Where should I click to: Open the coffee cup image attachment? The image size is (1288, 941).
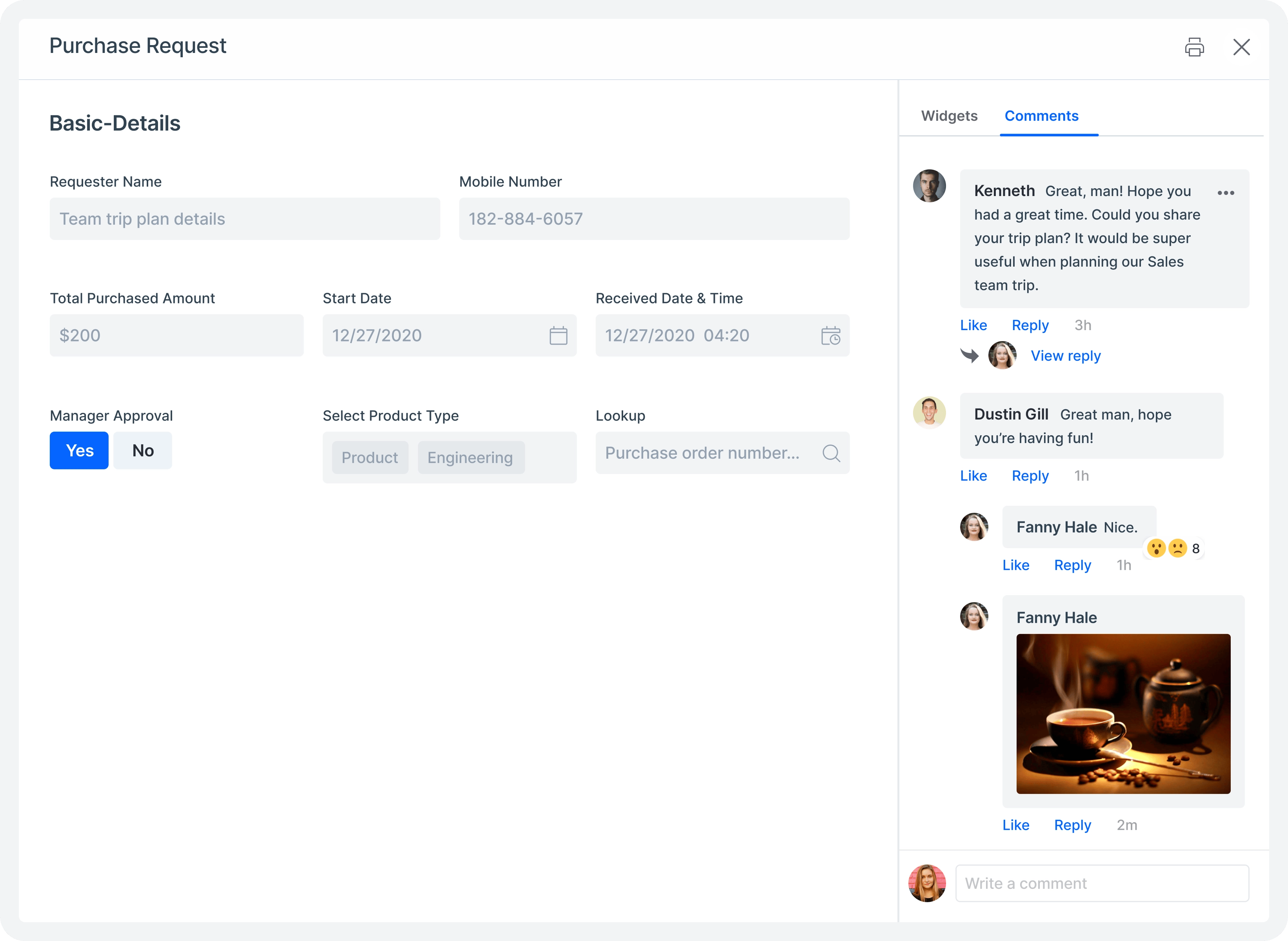tap(1123, 714)
